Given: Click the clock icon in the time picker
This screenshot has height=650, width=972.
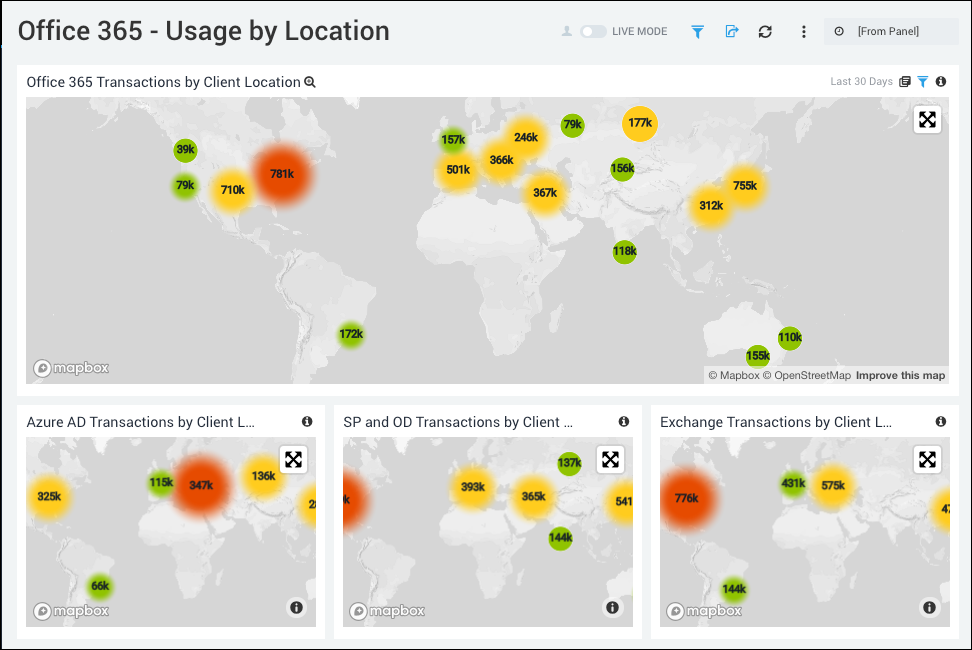Looking at the screenshot, I should pyautogui.click(x=837, y=31).
